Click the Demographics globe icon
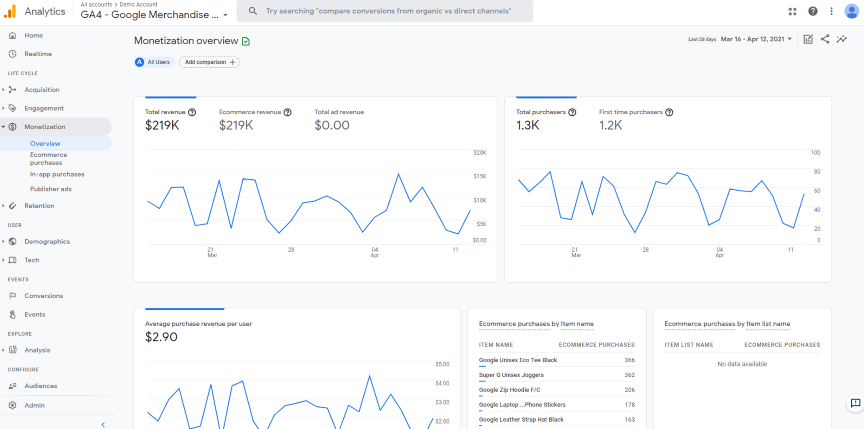The height and width of the screenshot is (429, 864). point(12,241)
